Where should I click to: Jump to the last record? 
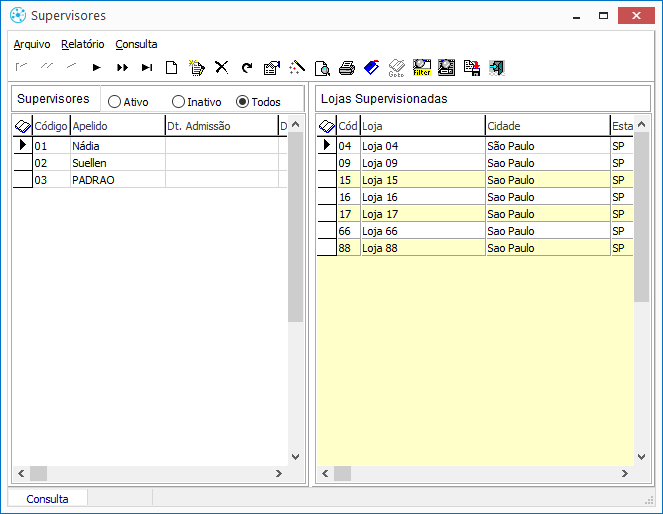(146, 68)
